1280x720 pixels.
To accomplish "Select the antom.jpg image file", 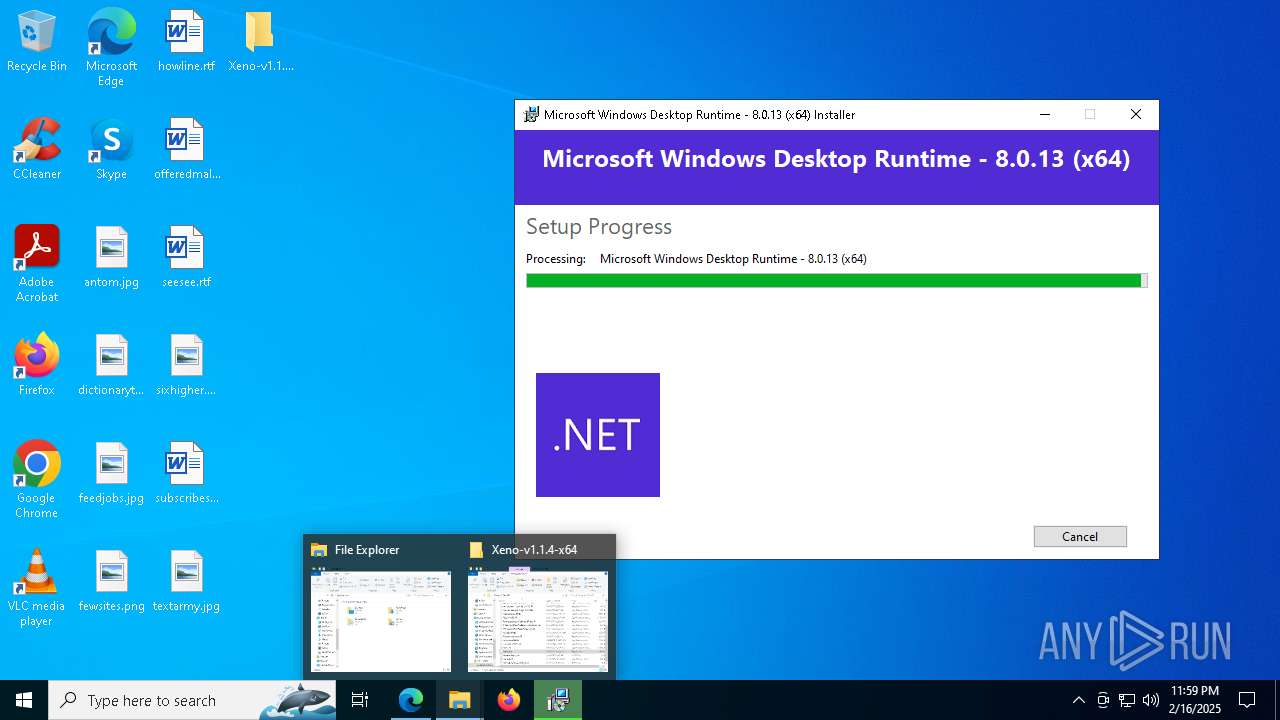I will coord(111,258).
